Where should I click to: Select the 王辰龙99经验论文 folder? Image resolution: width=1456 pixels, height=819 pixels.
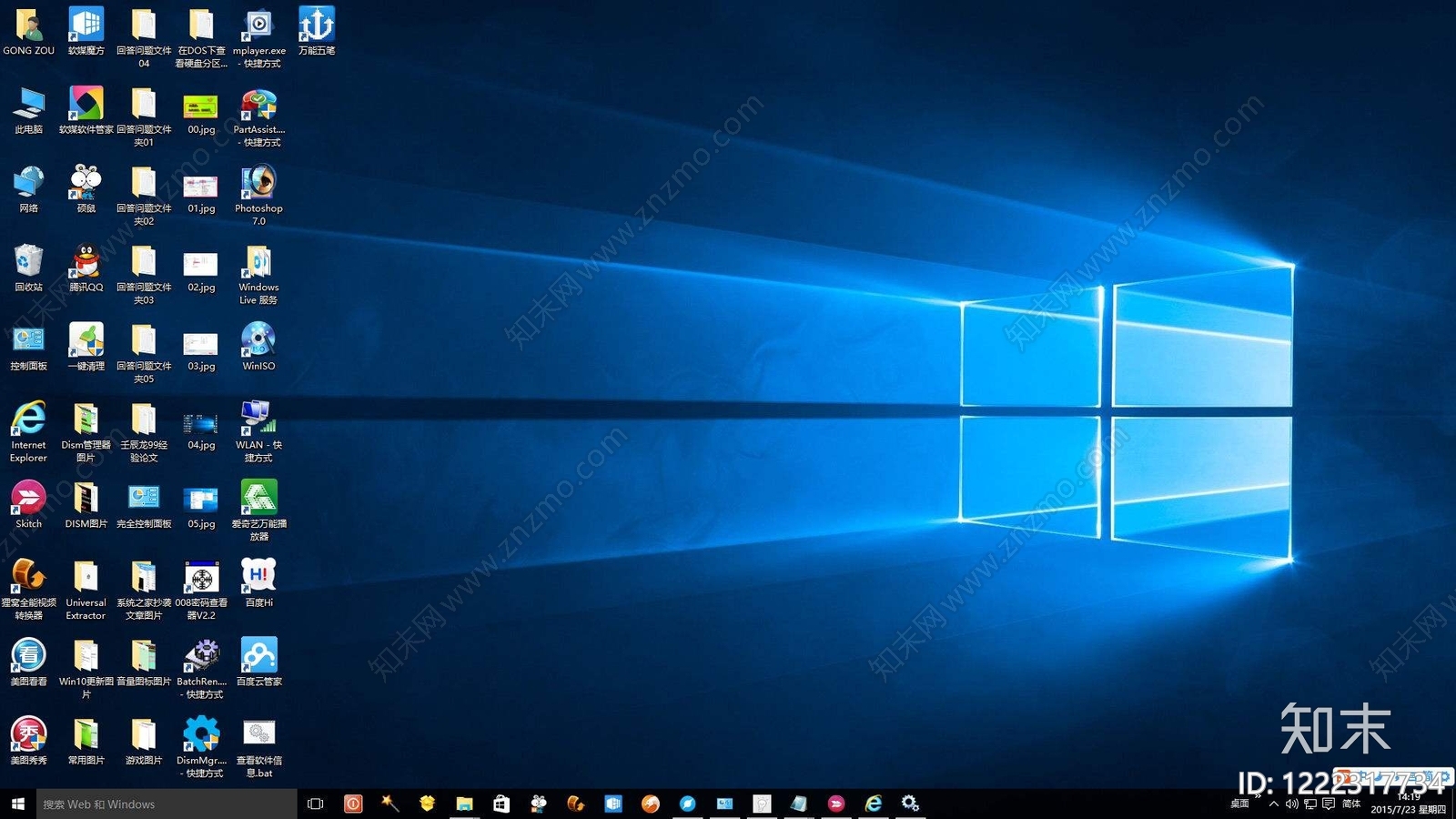point(144,431)
